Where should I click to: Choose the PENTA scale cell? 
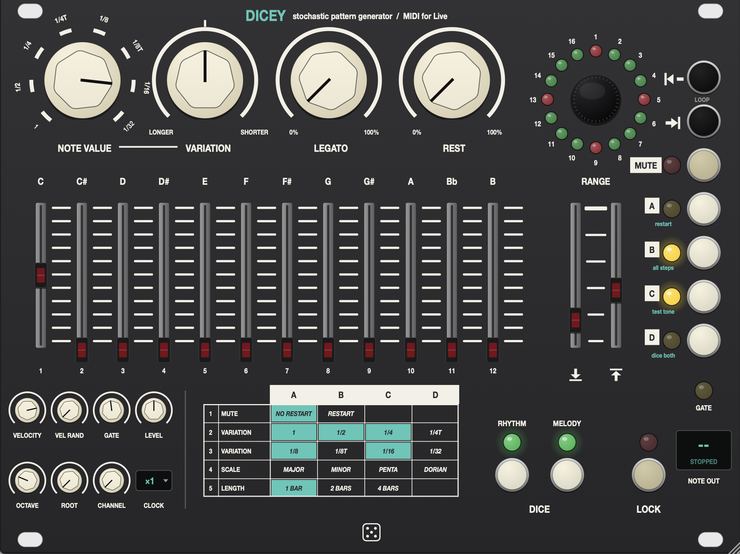coord(388,470)
